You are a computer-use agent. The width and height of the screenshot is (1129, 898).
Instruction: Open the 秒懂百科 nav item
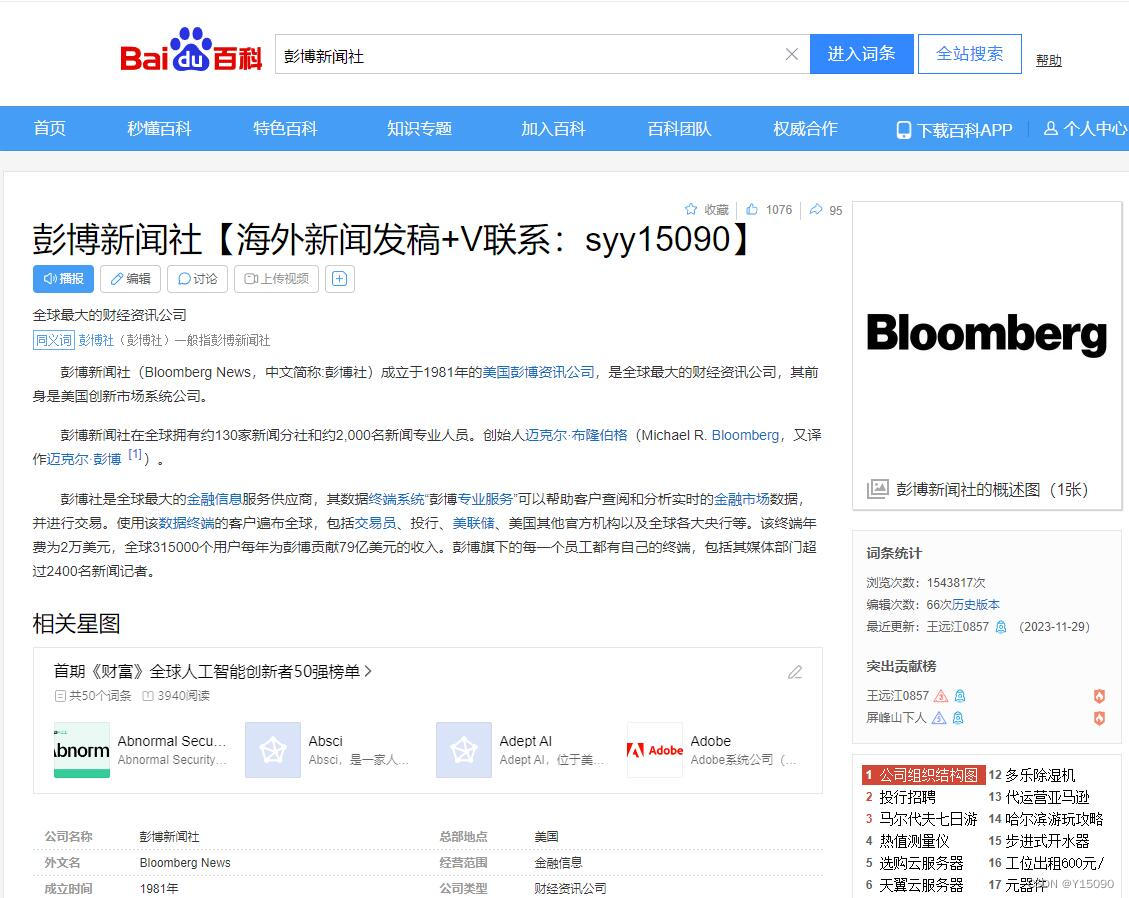[x=159, y=128]
